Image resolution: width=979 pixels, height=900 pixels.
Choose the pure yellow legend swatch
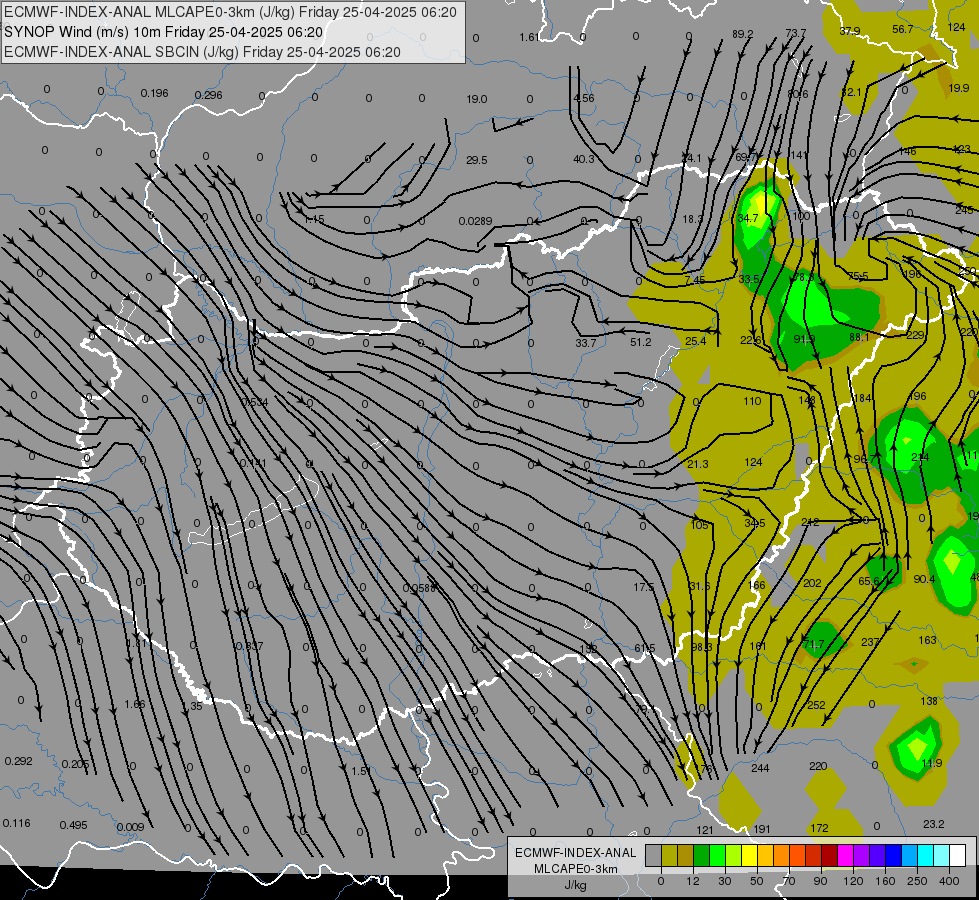750,855
